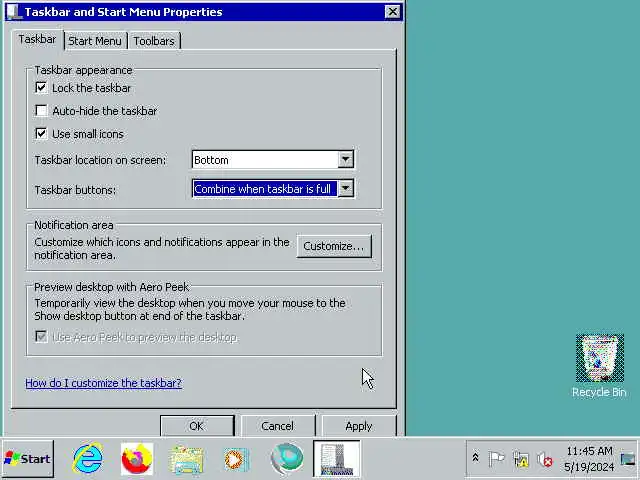Image resolution: width=640 pixels, height=480 pixels.
Task: Open the Windows Explorer taskbar icon
Action: click(x=187, y=460)
